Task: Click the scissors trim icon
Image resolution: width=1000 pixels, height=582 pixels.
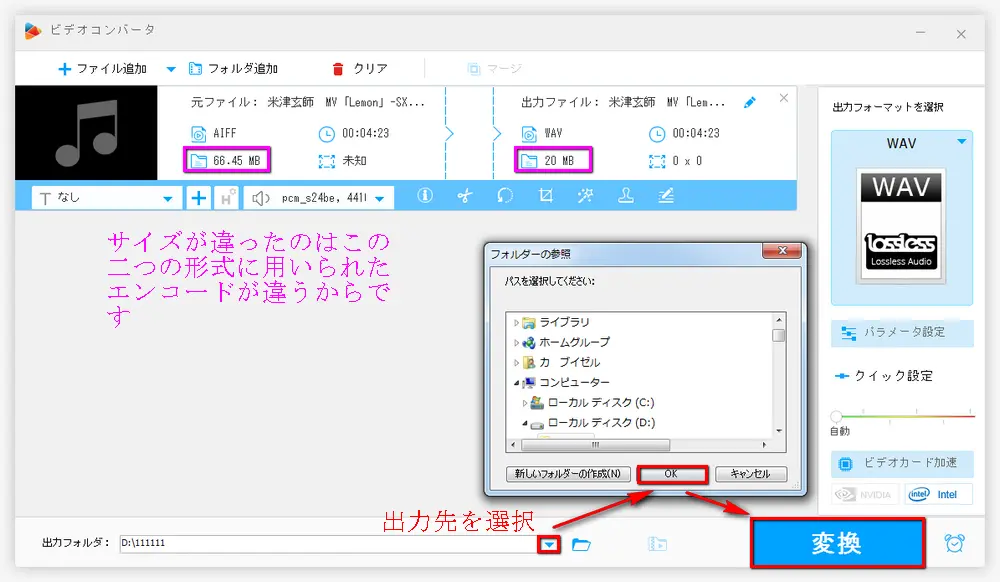Action: coord(465,196)
